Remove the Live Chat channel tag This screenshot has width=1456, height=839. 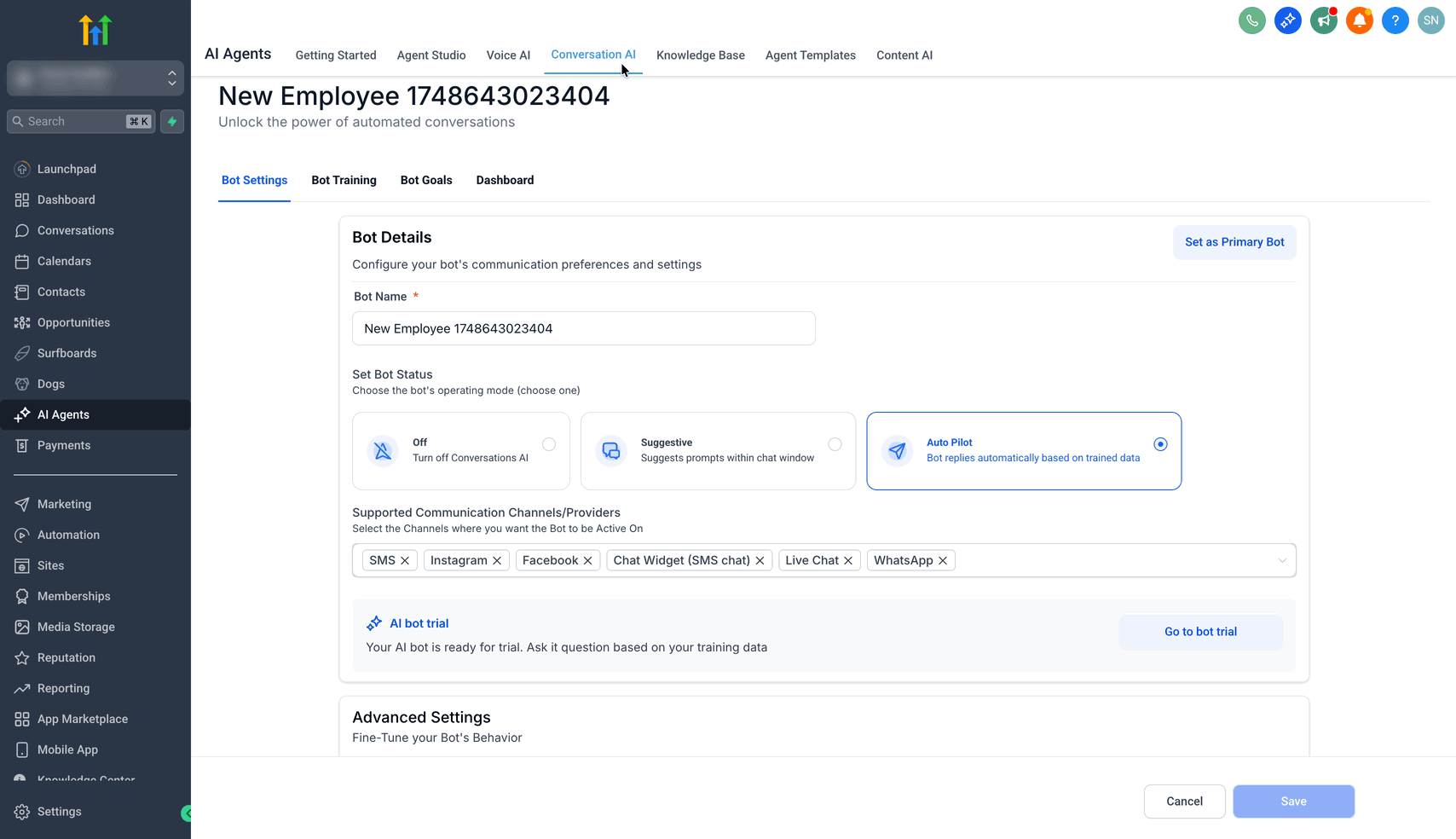click(848, 560)
